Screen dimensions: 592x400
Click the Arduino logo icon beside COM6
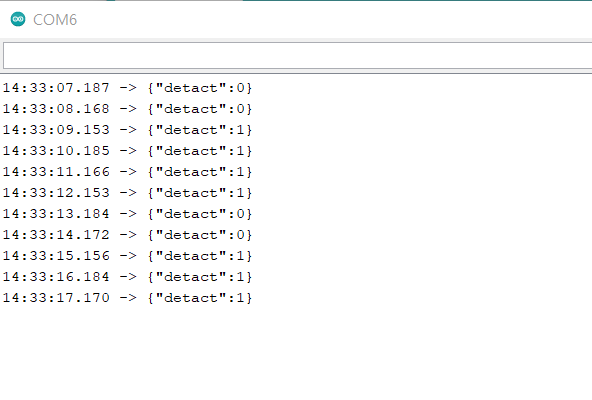click(18, 19)
